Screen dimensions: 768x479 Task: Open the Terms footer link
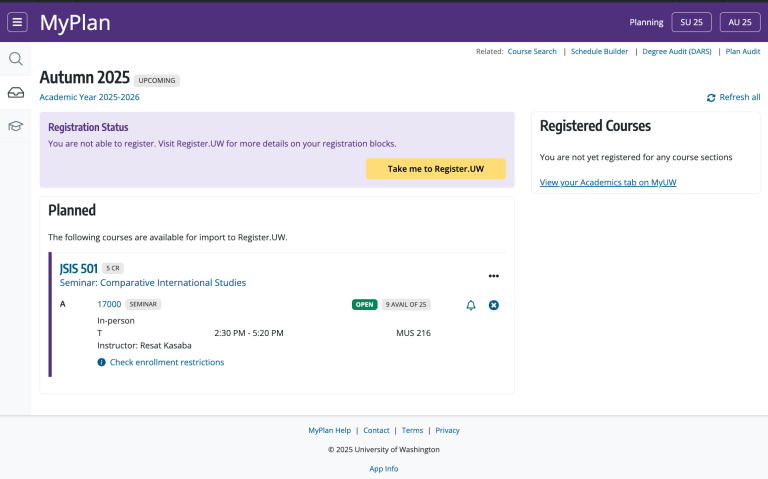coord(412,431)
